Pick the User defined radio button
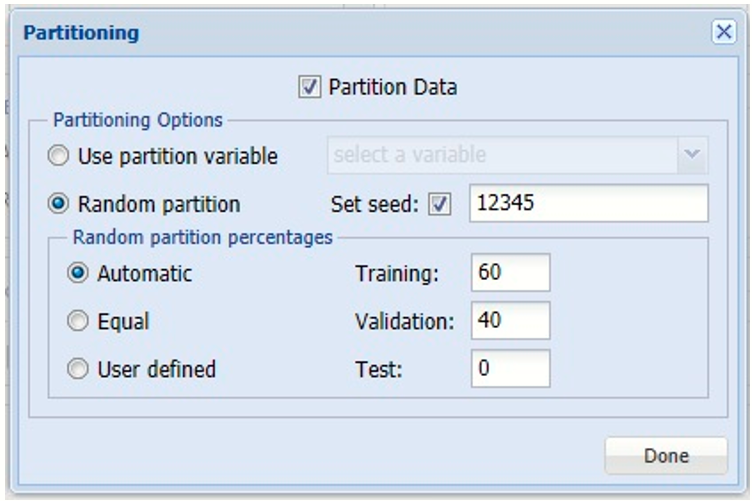 [78, 369]
